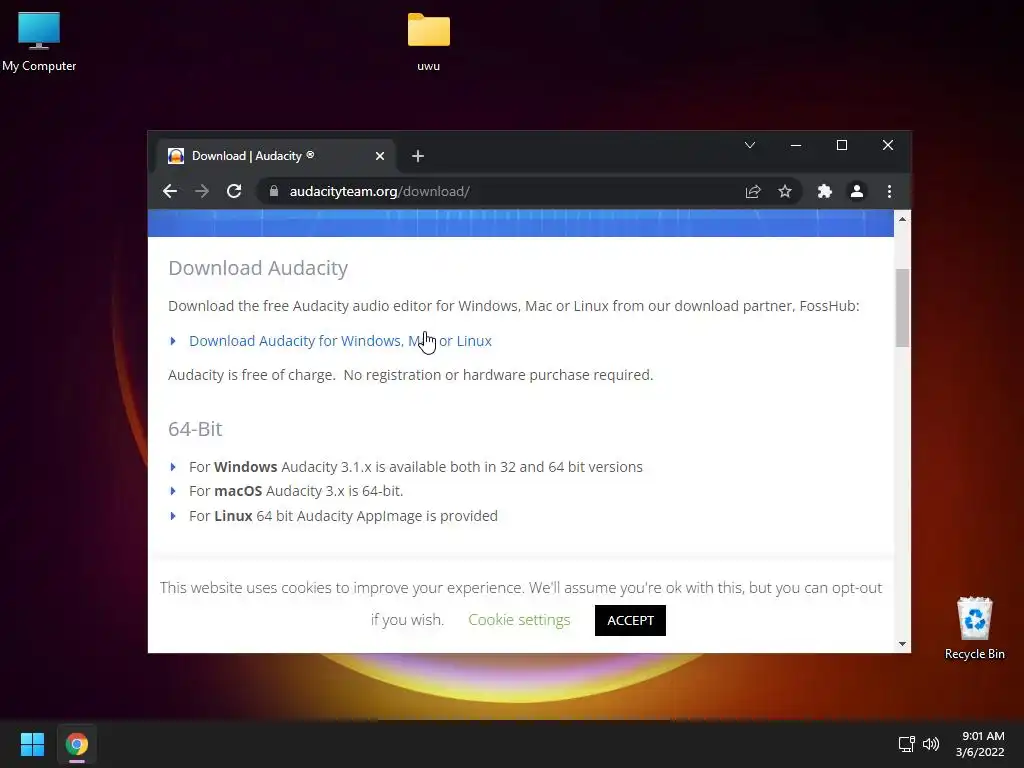Click the page scrollbar down arrow
Viewport: 1024px width, 768px height.
pos(903,644)
